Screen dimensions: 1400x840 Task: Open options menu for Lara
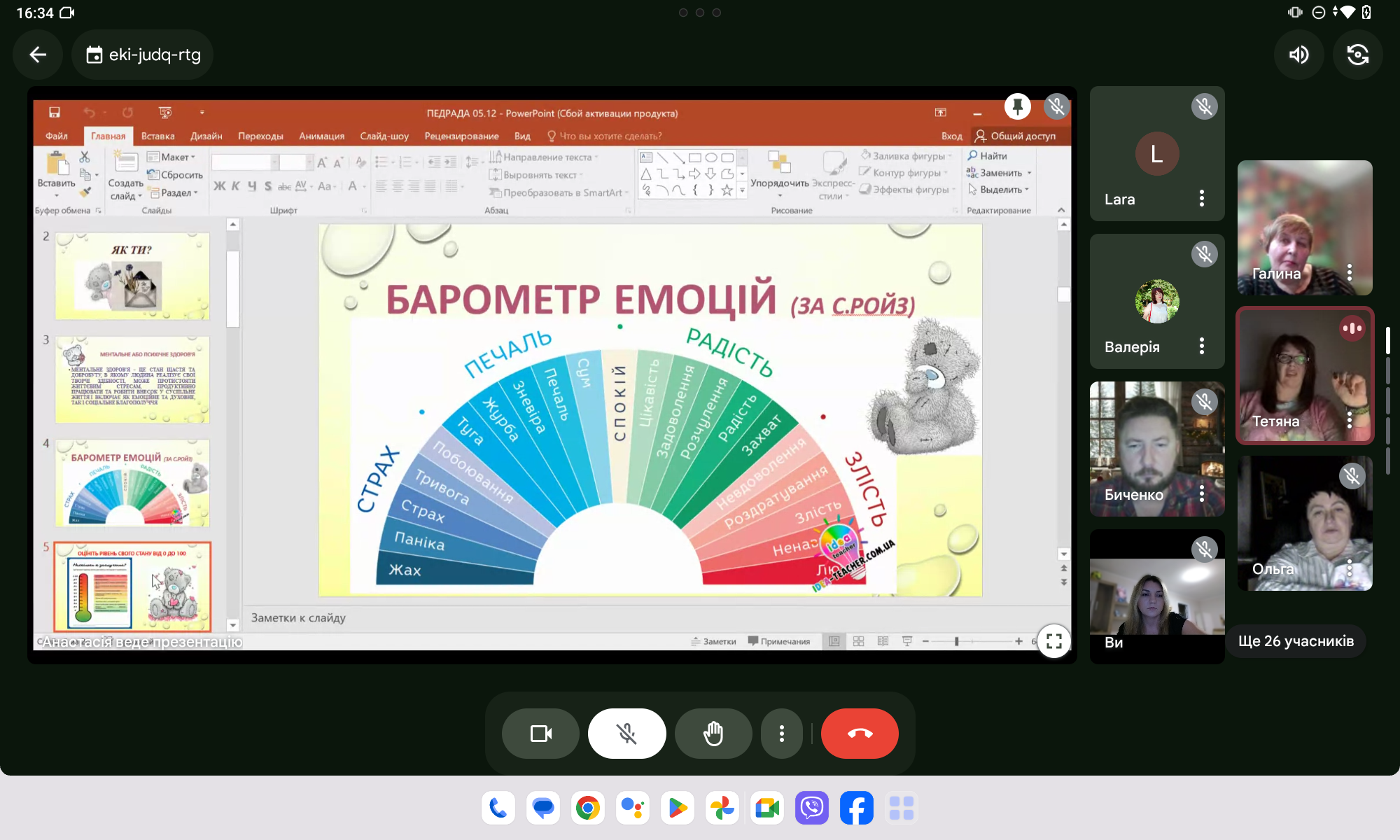1201,199
